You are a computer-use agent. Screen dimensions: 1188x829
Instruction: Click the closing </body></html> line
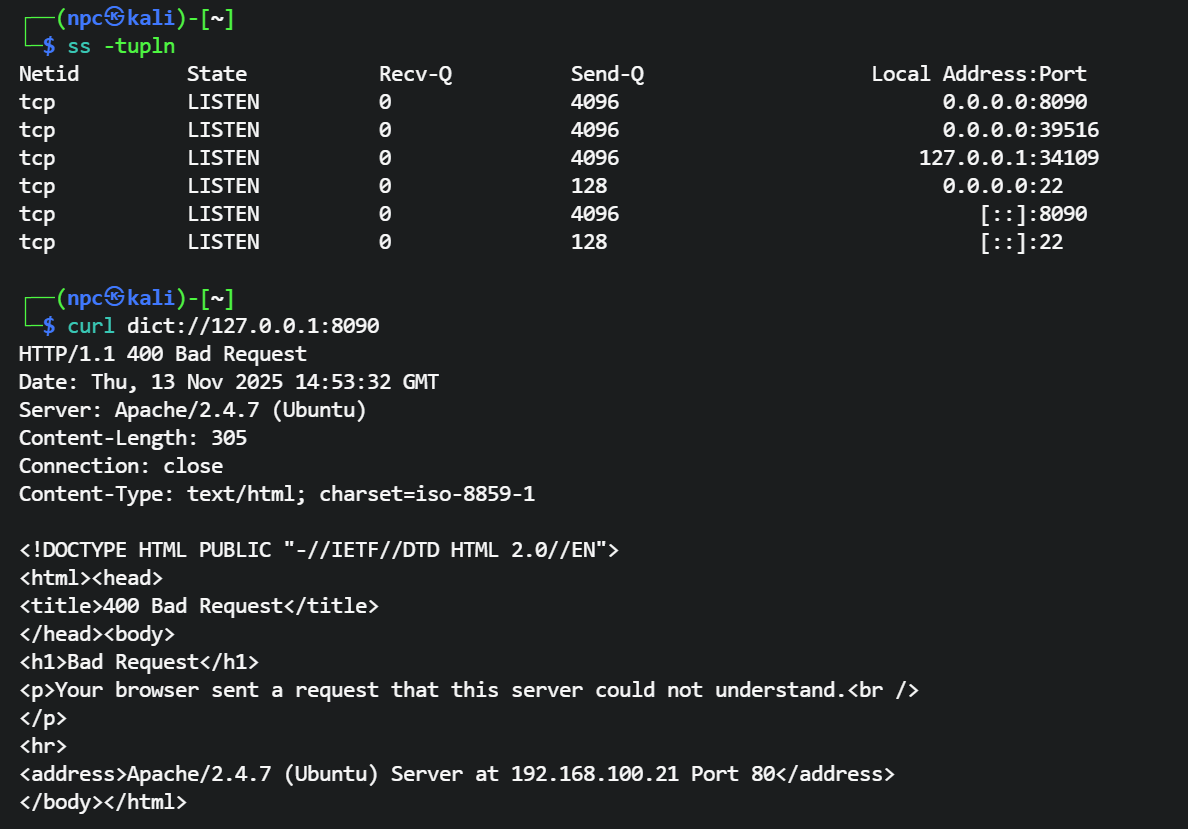click(x=103, y=802)
